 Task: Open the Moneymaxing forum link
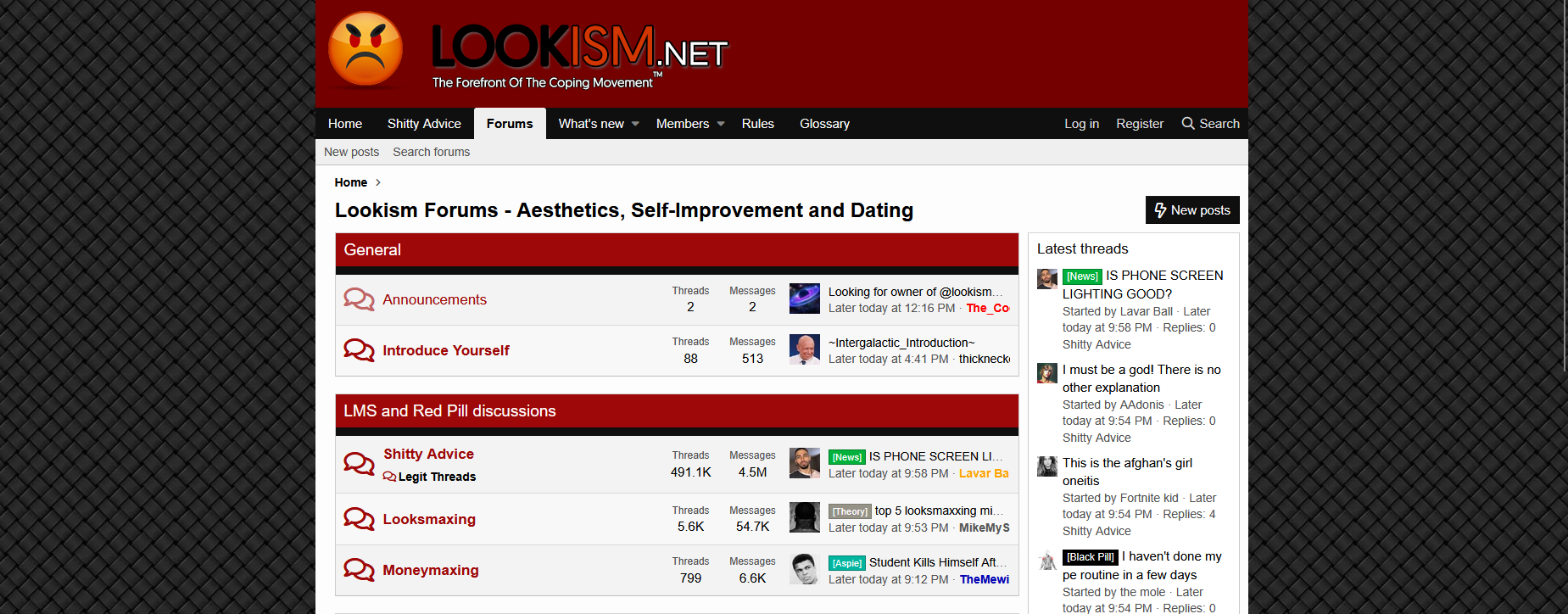click(431, 570)
